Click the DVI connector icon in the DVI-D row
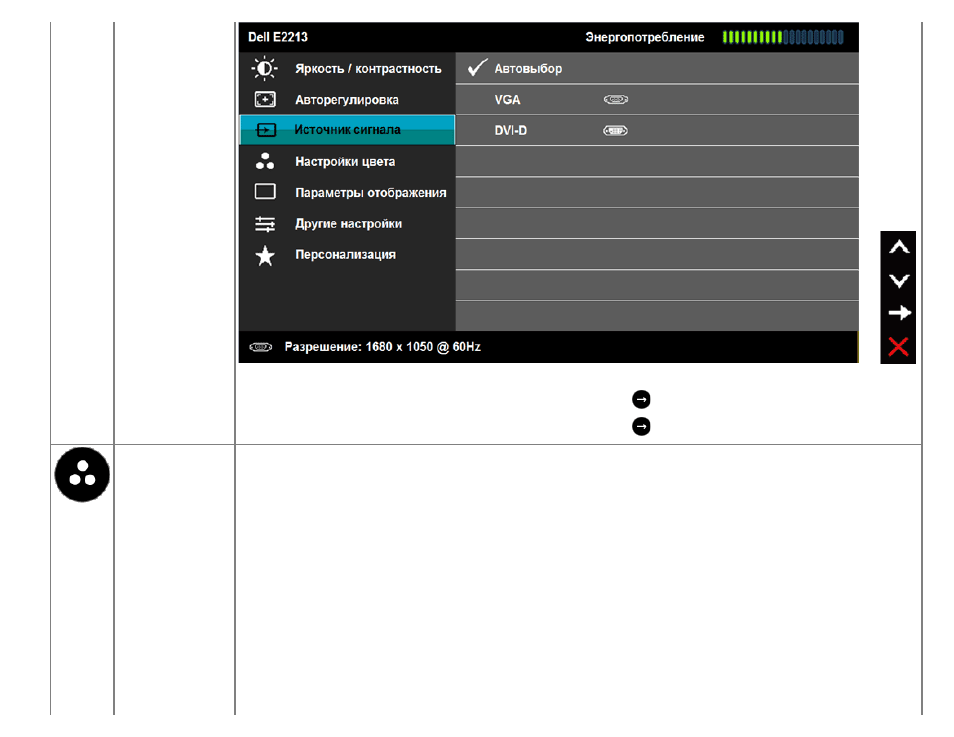954x737 pixels. pyautogui.click(x=615, y=130)
